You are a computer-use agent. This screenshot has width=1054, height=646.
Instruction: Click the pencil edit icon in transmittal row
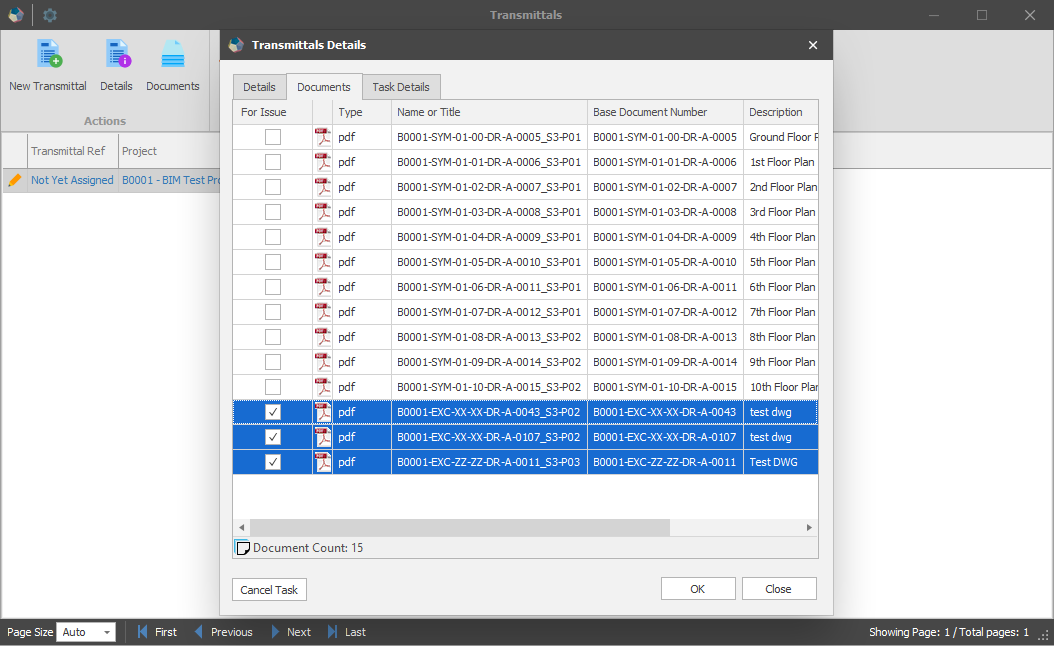[15, 180]
